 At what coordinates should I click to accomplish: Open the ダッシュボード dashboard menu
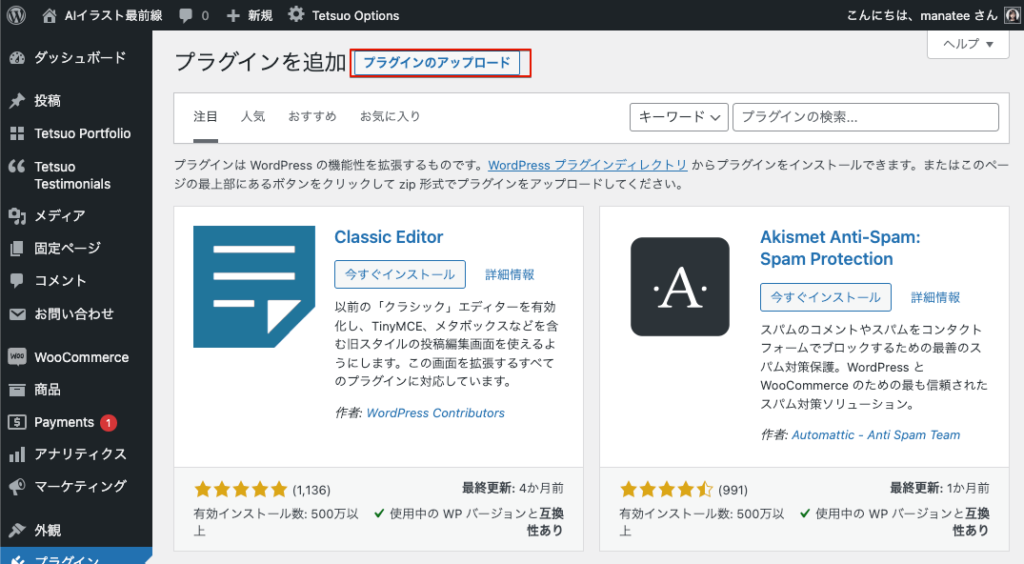(79, 58)
